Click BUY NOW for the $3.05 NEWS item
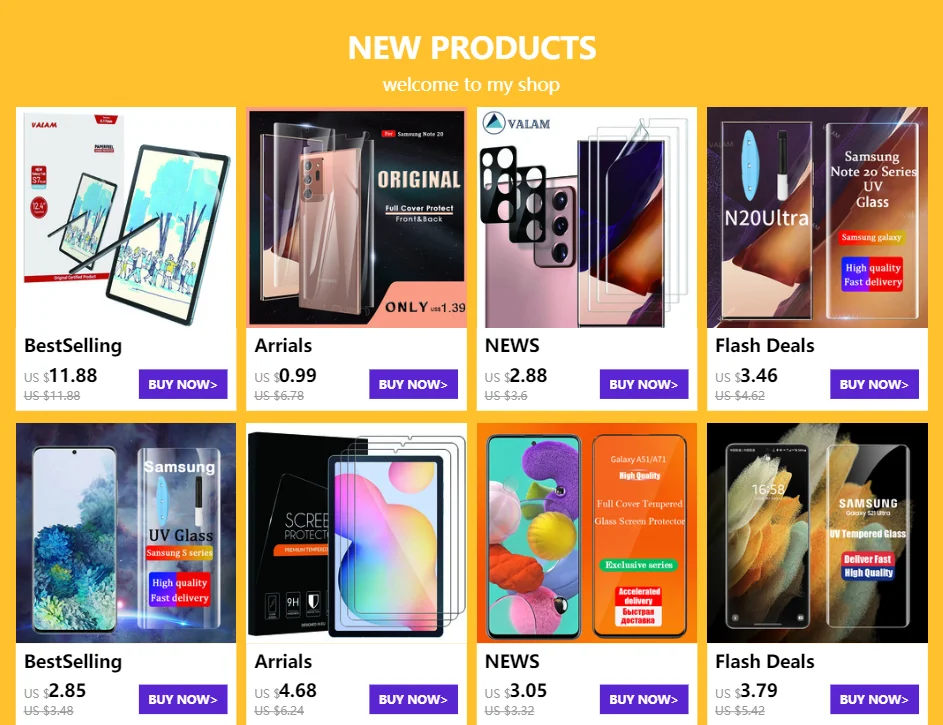The height and width of the screenshot is (725, 943). click(x=644, y=699)
